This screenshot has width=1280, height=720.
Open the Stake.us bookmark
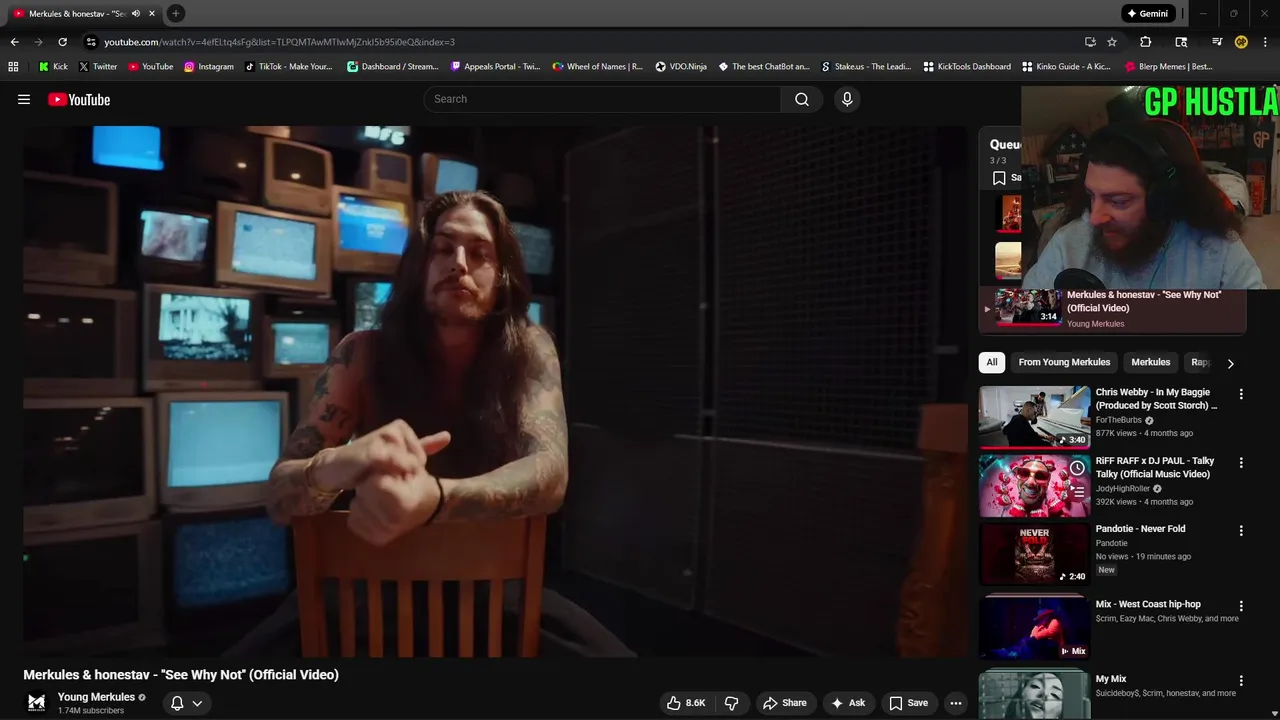(x=866, y=67)
